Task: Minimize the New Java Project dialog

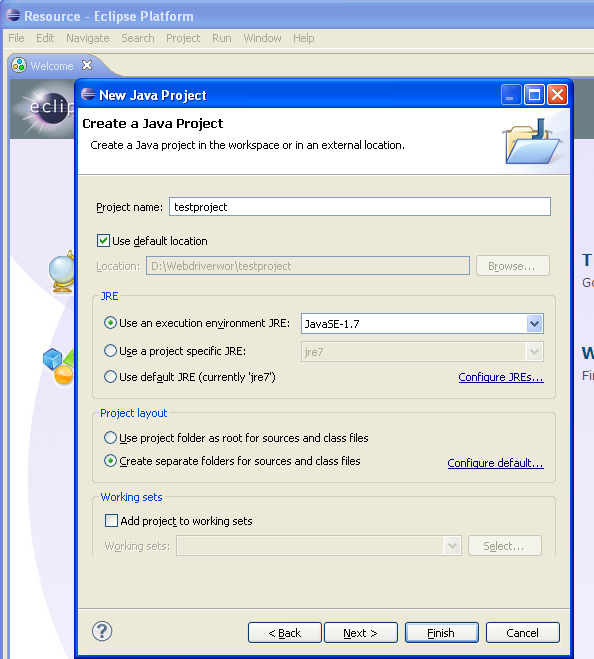Action: [x=511, y=95]
